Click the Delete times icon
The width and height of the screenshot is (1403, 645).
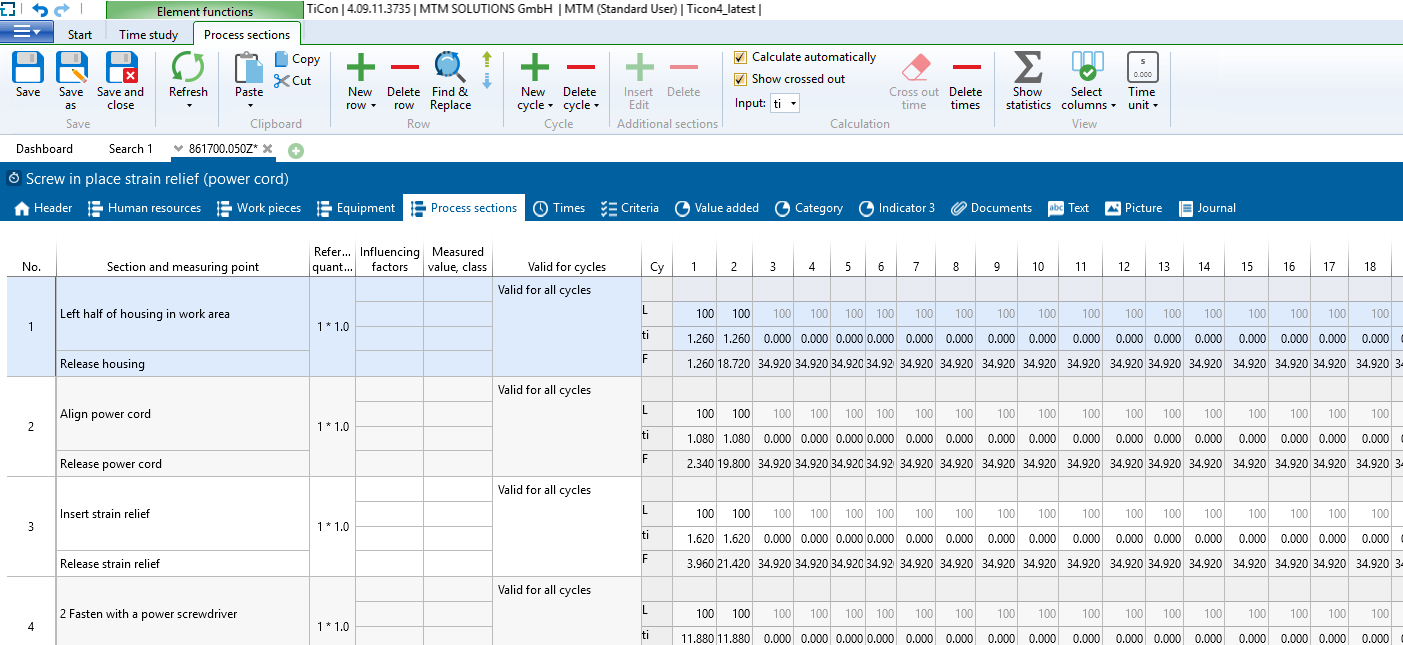click(x=965, y=68)
